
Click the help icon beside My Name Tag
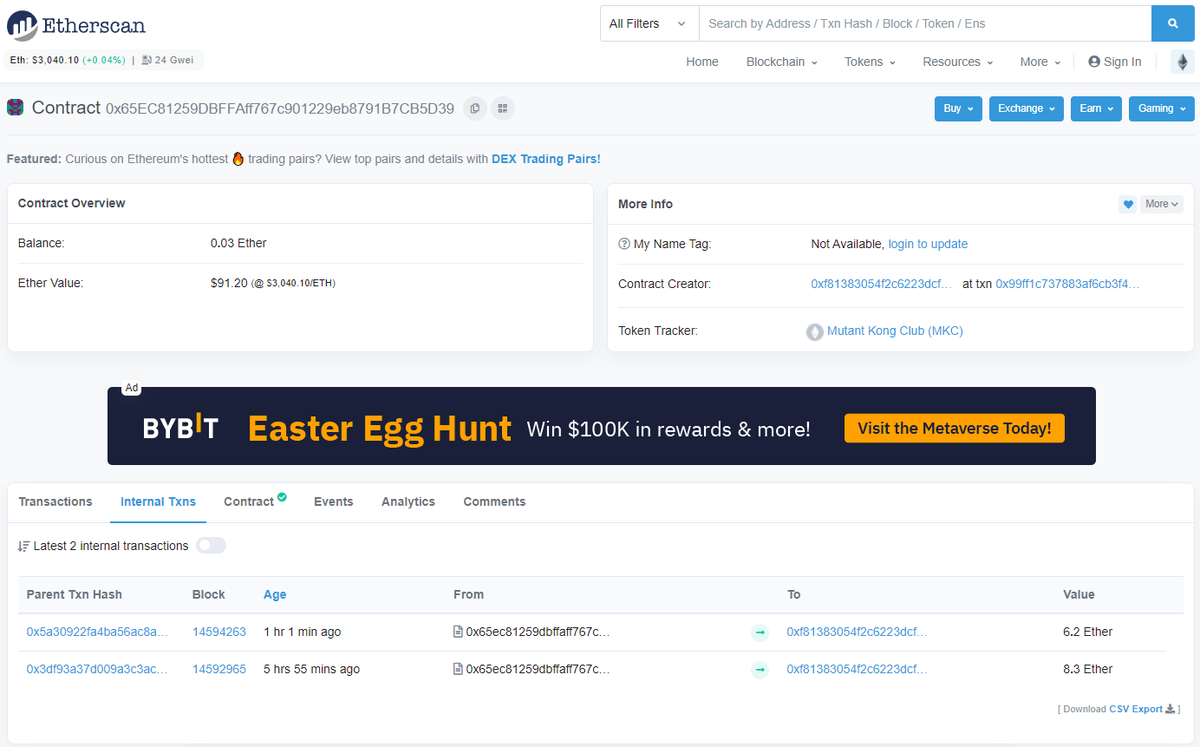click(624, 244)
